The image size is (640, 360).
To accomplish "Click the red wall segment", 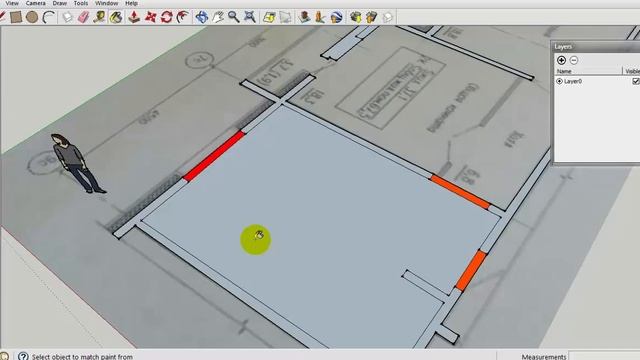I will 214,156.
